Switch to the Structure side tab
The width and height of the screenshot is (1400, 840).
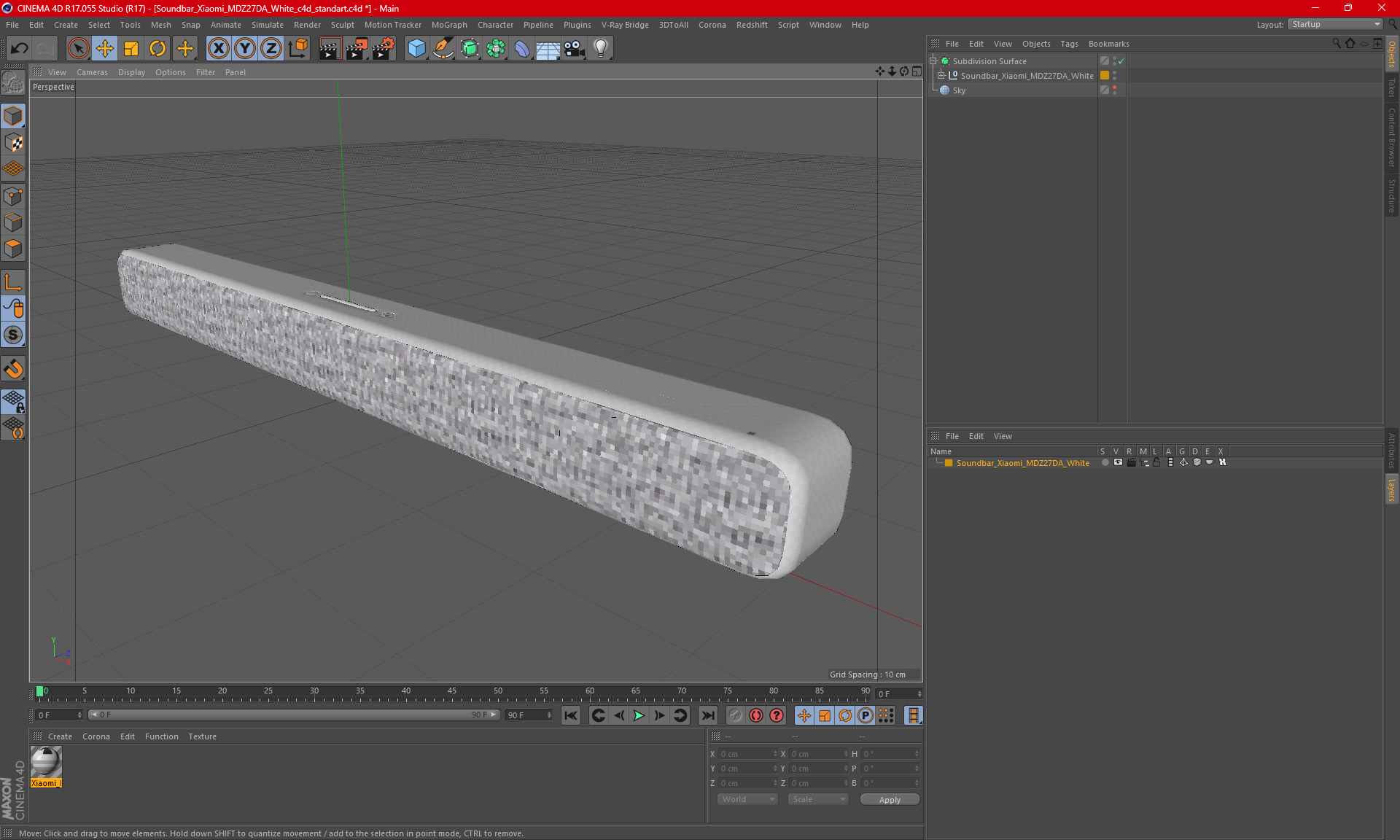tap(1392, 195)
